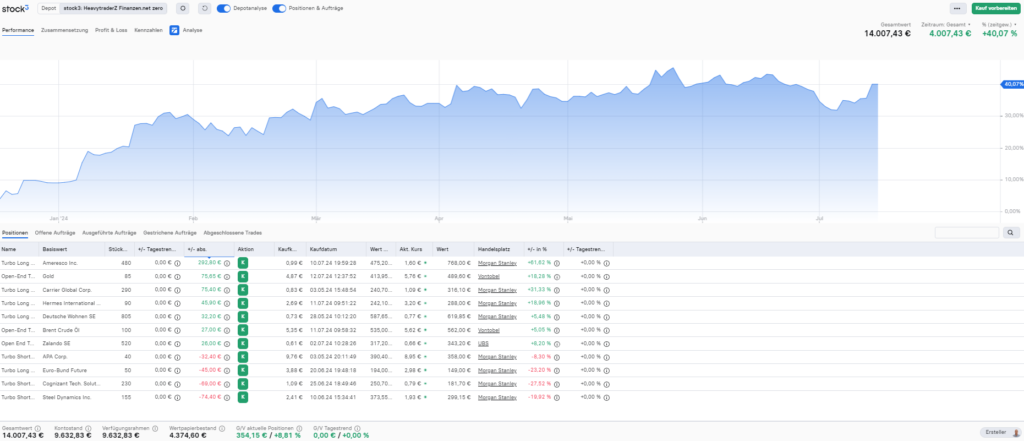Open info icon next to 292,80 € for Ameresco
Screen dimensions: 1024x441
click(227, 263)
